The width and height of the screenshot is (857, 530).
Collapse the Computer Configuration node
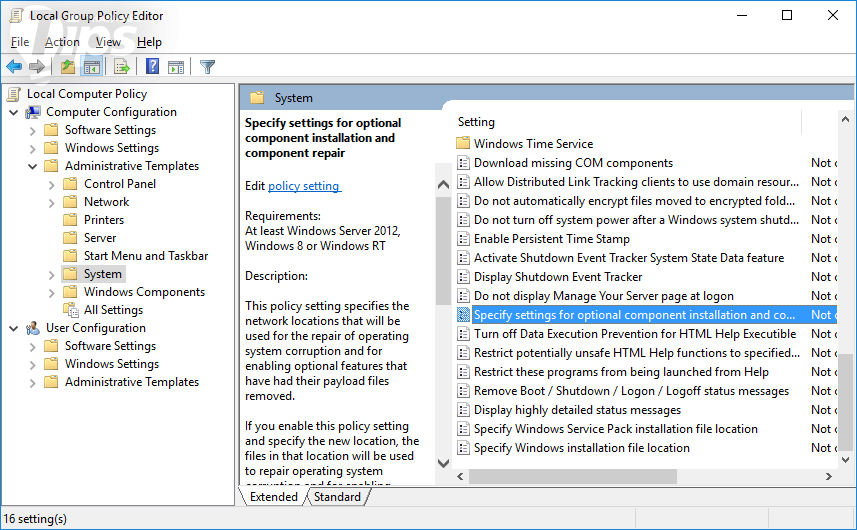pyautogui.click(x=14, y=113)
